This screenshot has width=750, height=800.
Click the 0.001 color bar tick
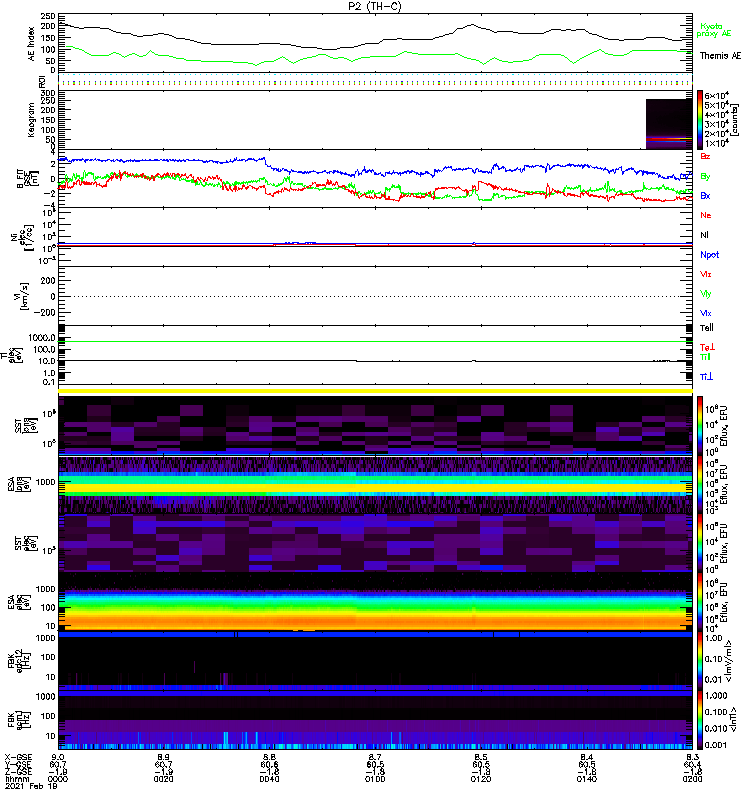[x=715, y=745]
